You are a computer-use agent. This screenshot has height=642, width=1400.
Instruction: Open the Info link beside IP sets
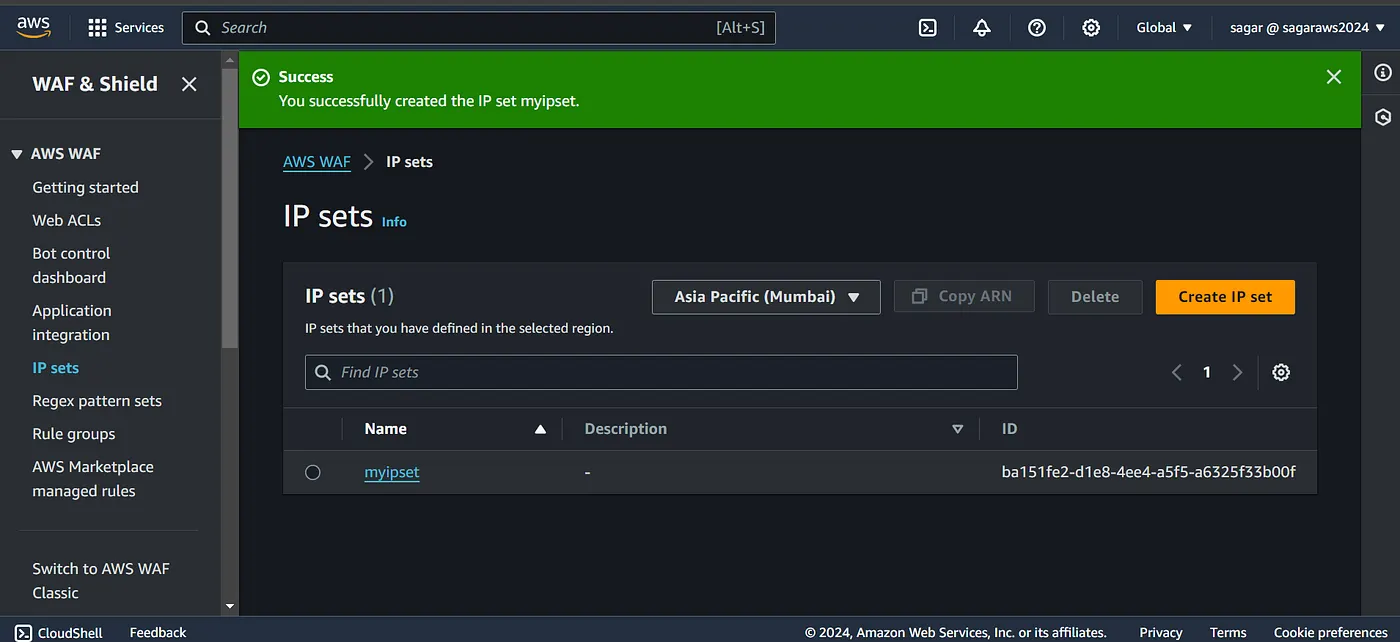coord(394,222)
